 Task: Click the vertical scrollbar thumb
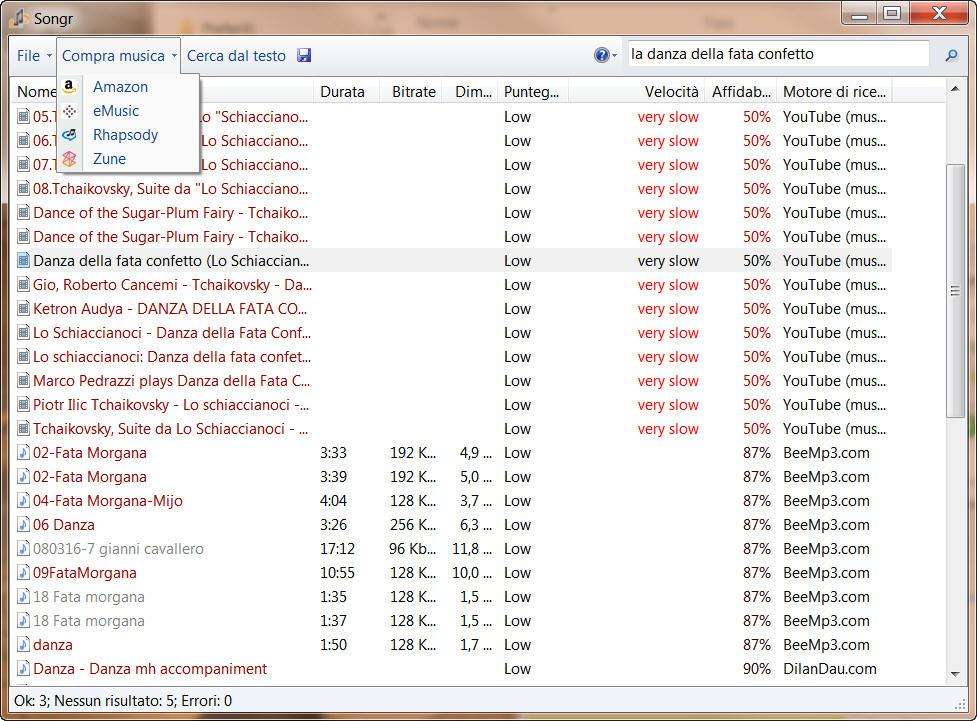[955, 290]
